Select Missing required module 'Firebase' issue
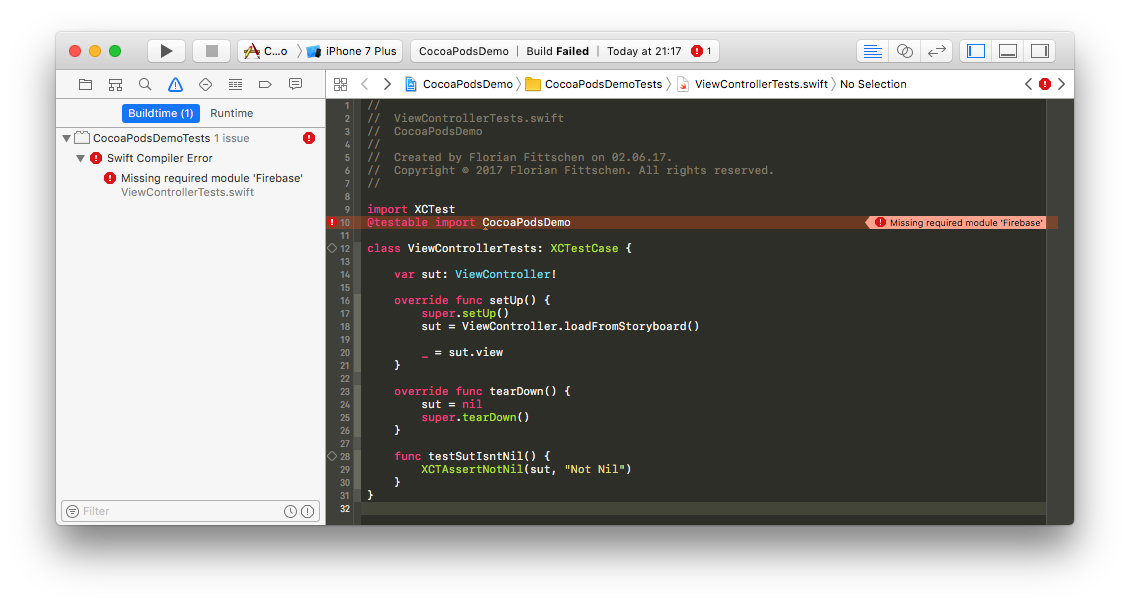This screenshot has width=1130, height=605. click(211, 178)
